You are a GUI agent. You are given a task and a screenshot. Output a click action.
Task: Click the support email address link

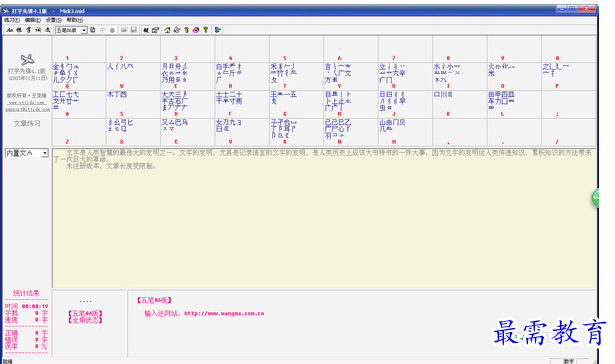tap(27, 109)
